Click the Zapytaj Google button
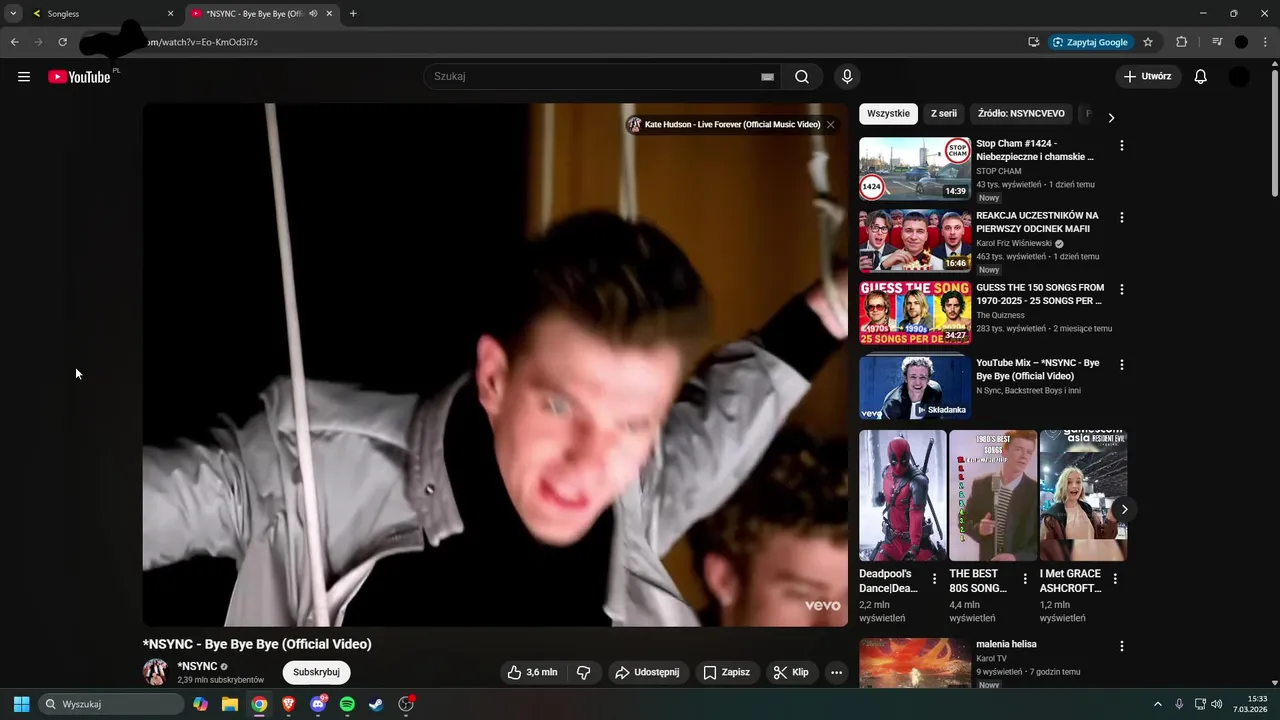 click(1090, 42)
